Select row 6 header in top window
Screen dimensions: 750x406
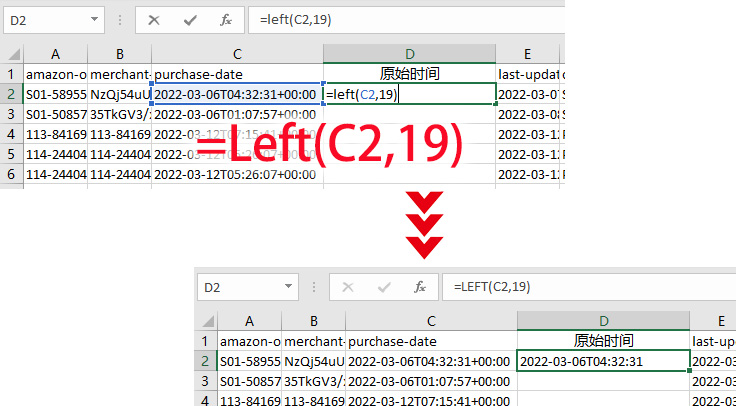pyautogui.click(x=11, y=175)
